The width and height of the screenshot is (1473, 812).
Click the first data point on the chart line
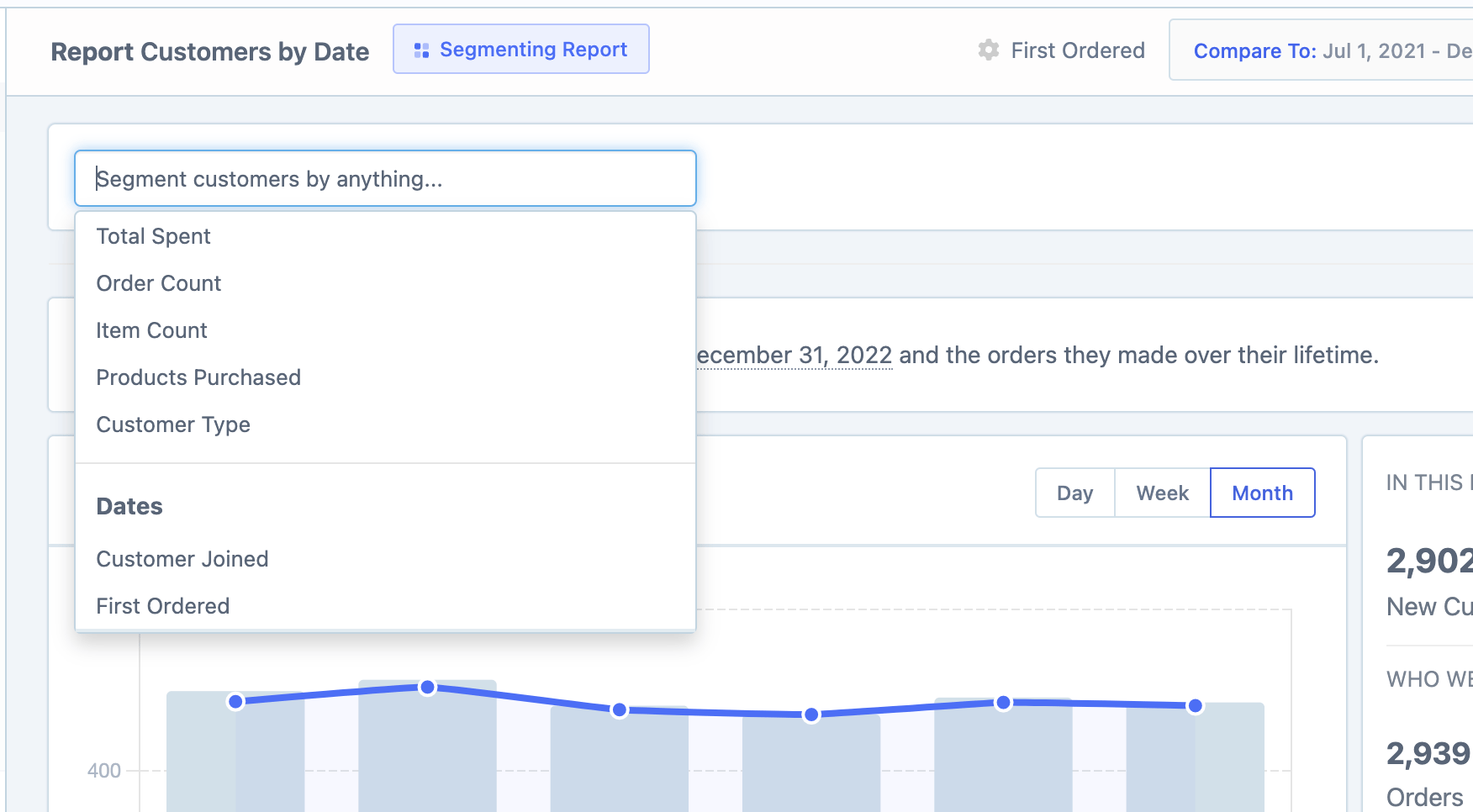(x=236, y=701)
